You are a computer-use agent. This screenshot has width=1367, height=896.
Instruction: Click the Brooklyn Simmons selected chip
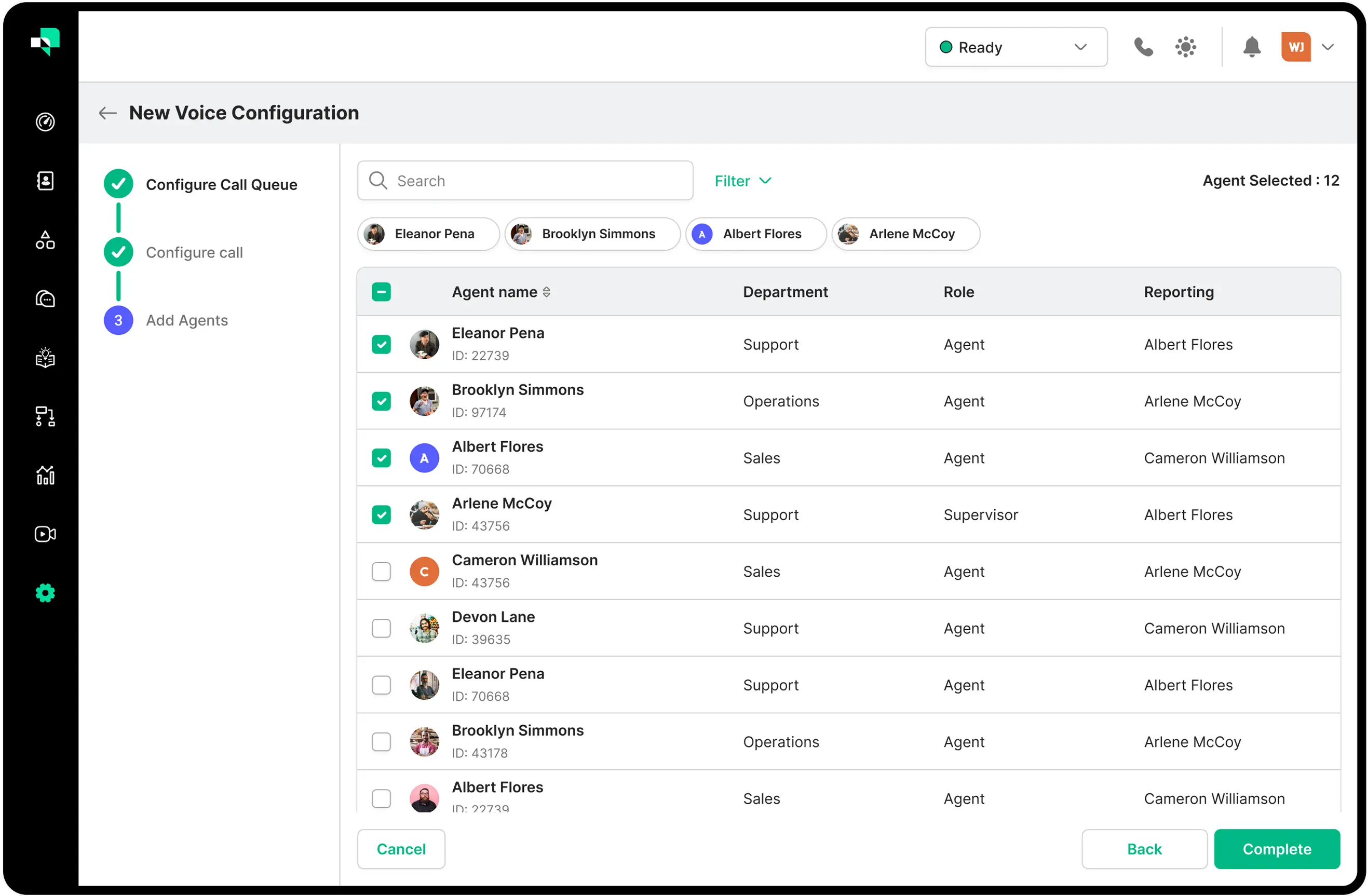(592, 234)
